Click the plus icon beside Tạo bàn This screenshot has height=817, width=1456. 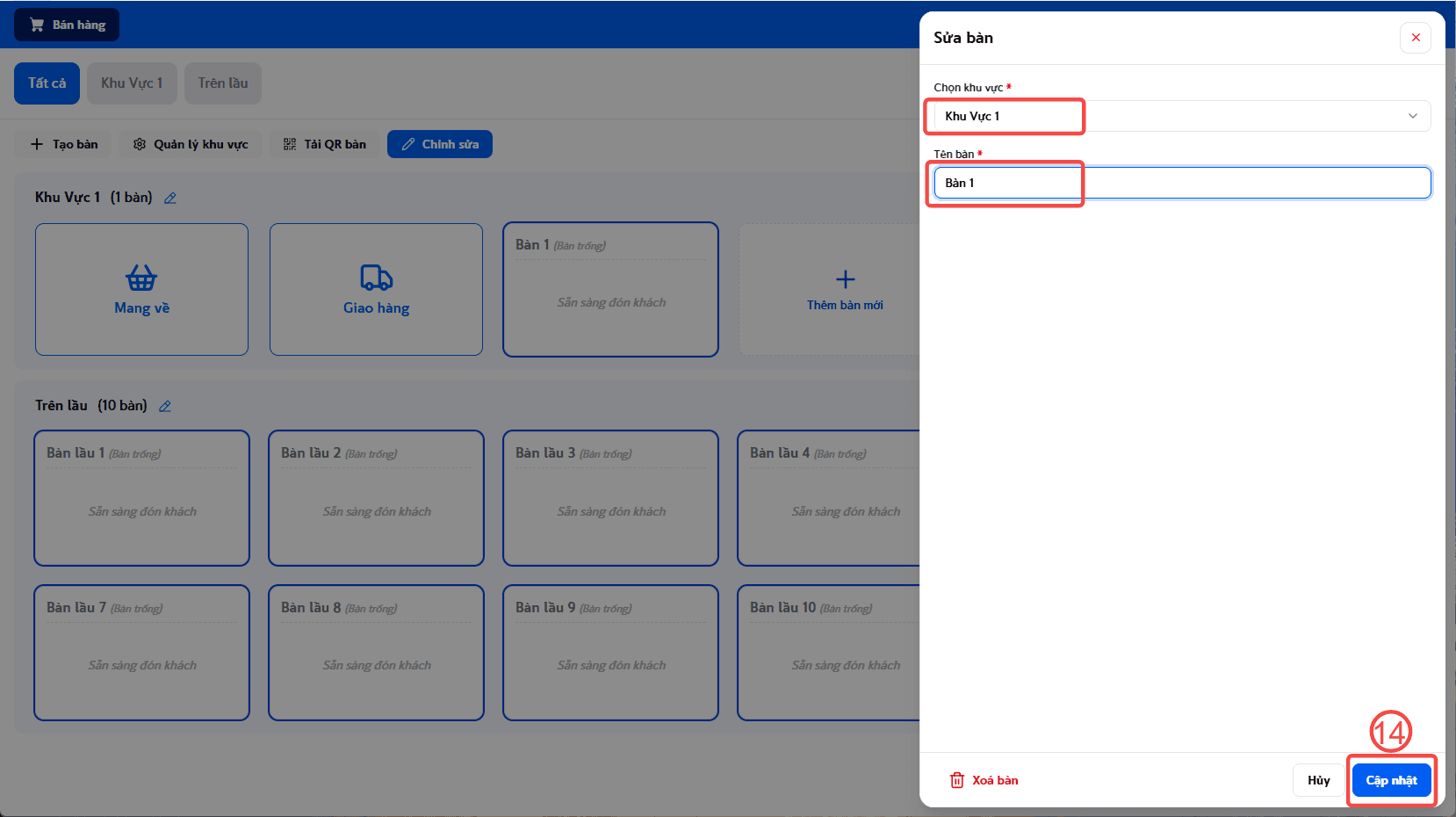(37, 144)
